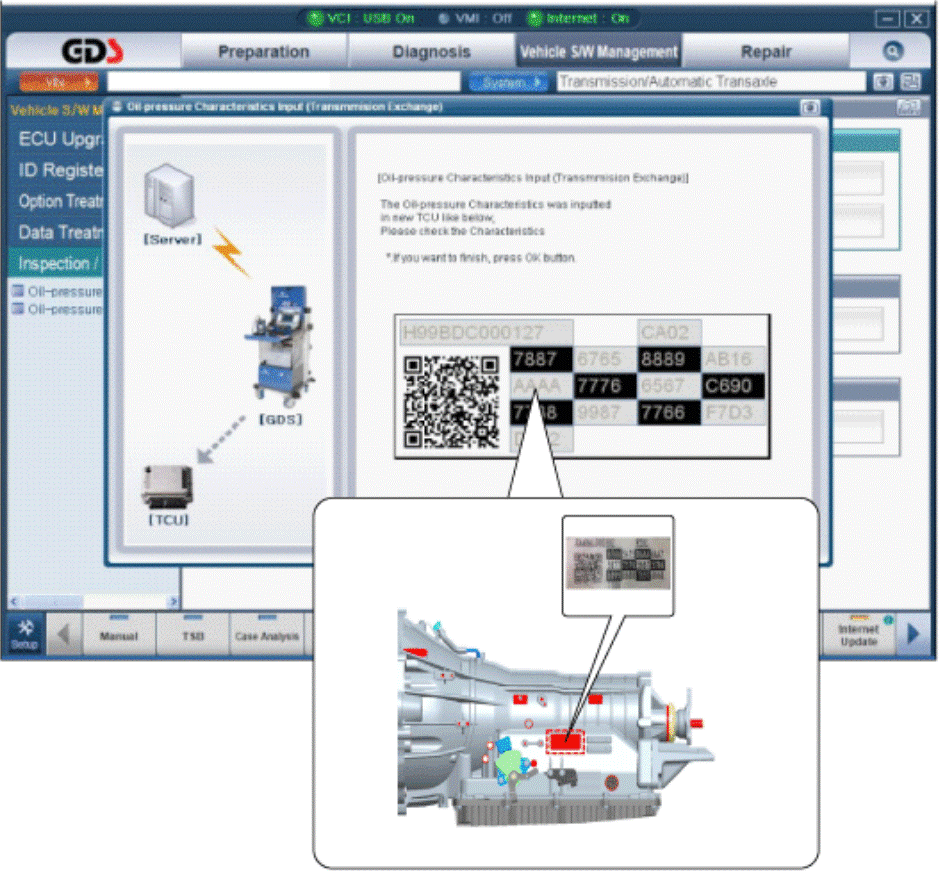Click the dialog camera capture icon

click(x=810, y=108)
